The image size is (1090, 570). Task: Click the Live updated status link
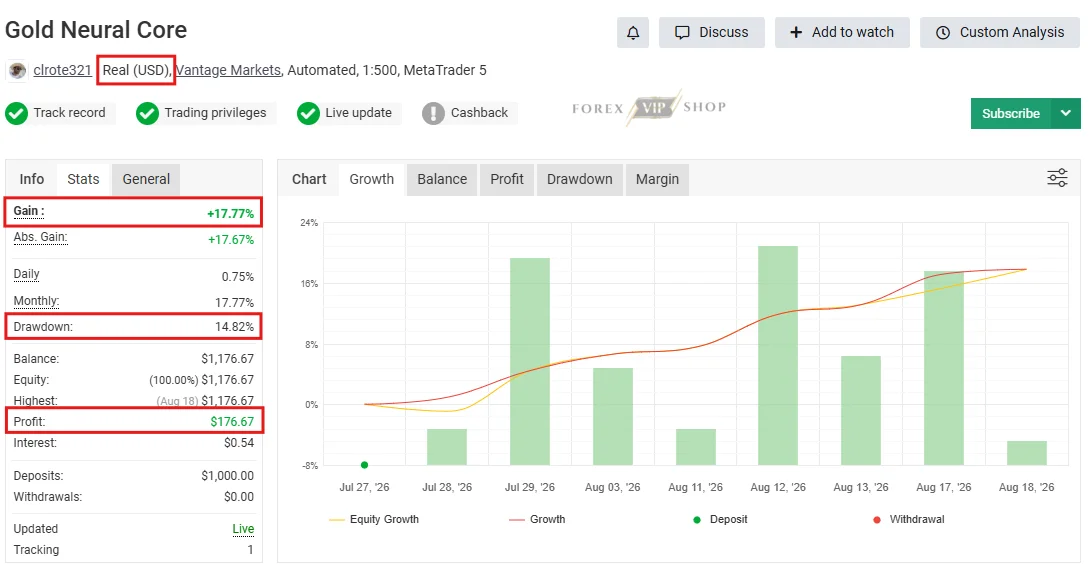point(243,529)
